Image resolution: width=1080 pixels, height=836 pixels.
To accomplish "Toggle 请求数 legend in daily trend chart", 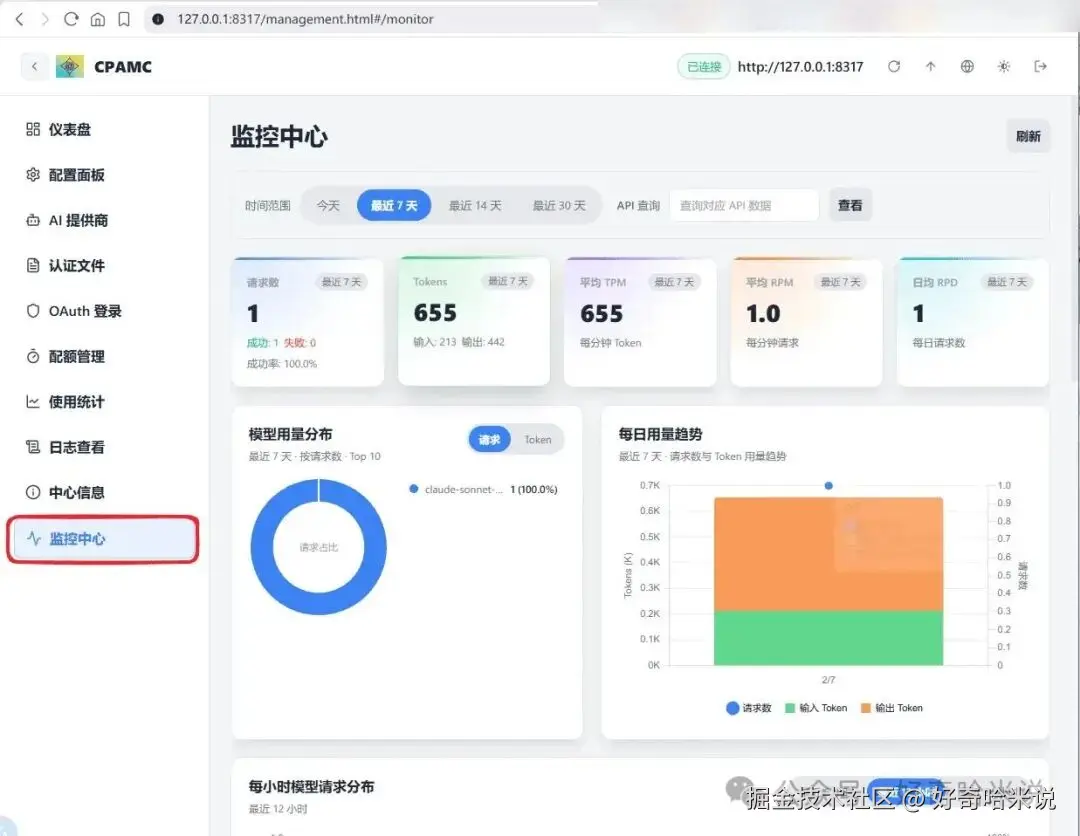I will click(749, 708).
